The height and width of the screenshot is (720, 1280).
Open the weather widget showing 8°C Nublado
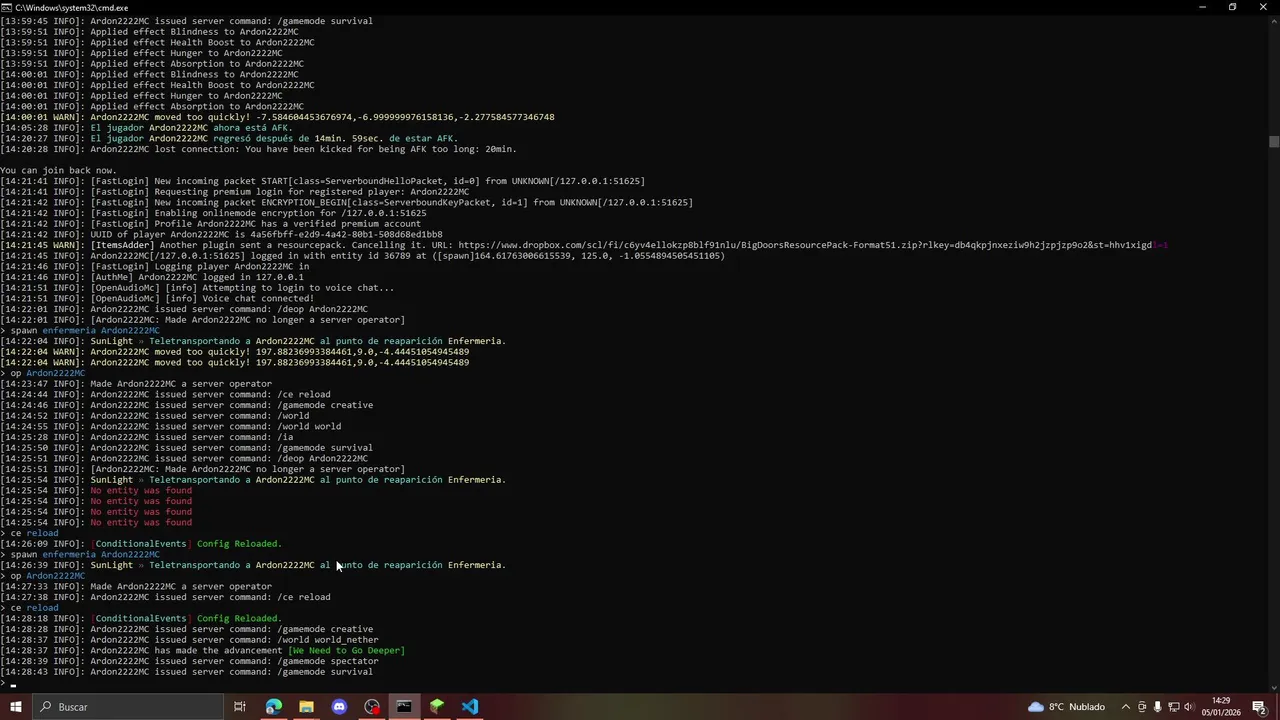tap(1066, 707)
